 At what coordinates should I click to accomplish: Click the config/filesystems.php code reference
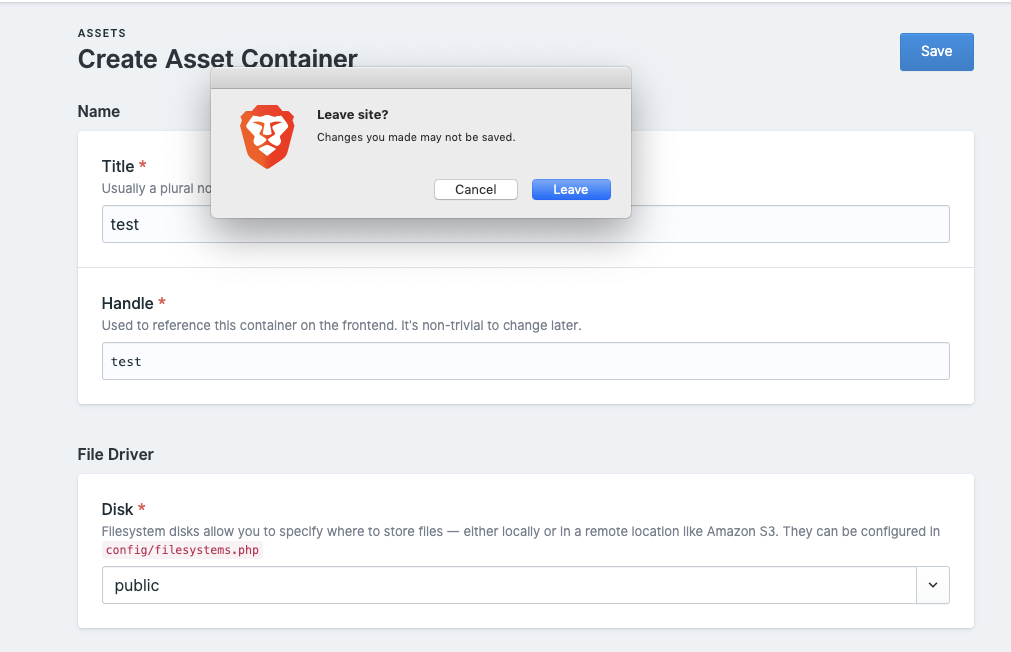[x=182, y=550]
